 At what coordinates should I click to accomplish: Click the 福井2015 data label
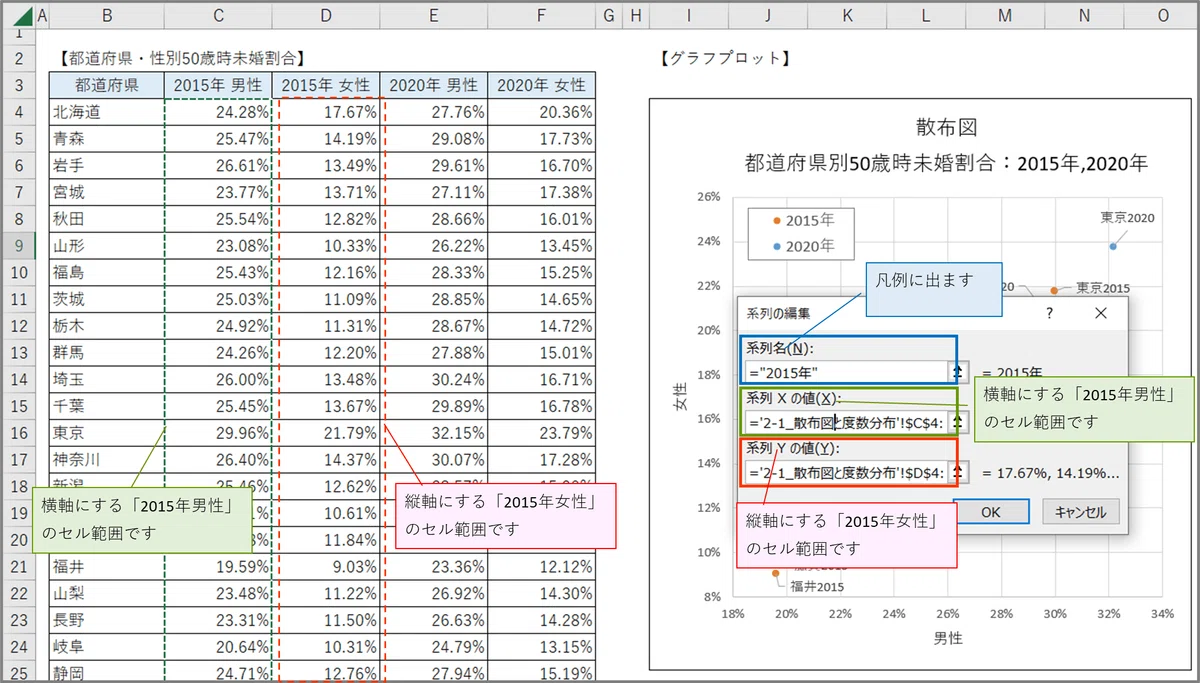[818, 586]
